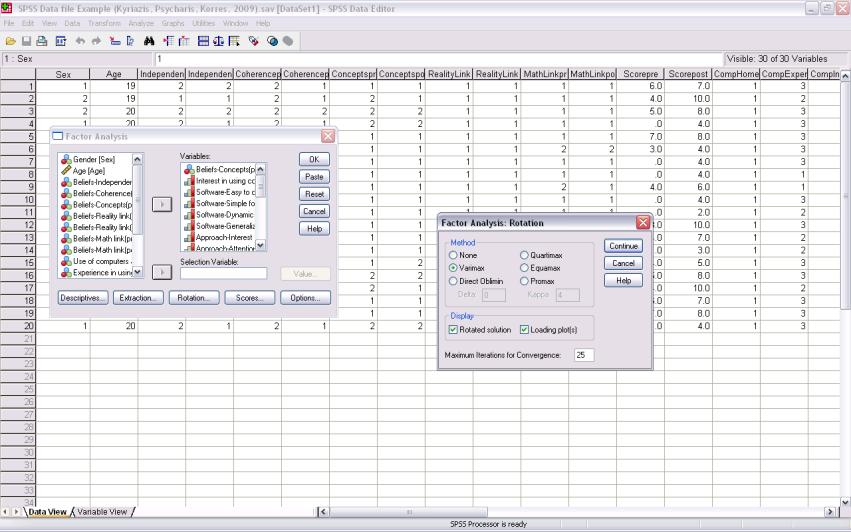The width and height of the screenshot is (851, 532).
Task: Select Gender [Sex] in source variable list
Action: click(x=94, y=159)
